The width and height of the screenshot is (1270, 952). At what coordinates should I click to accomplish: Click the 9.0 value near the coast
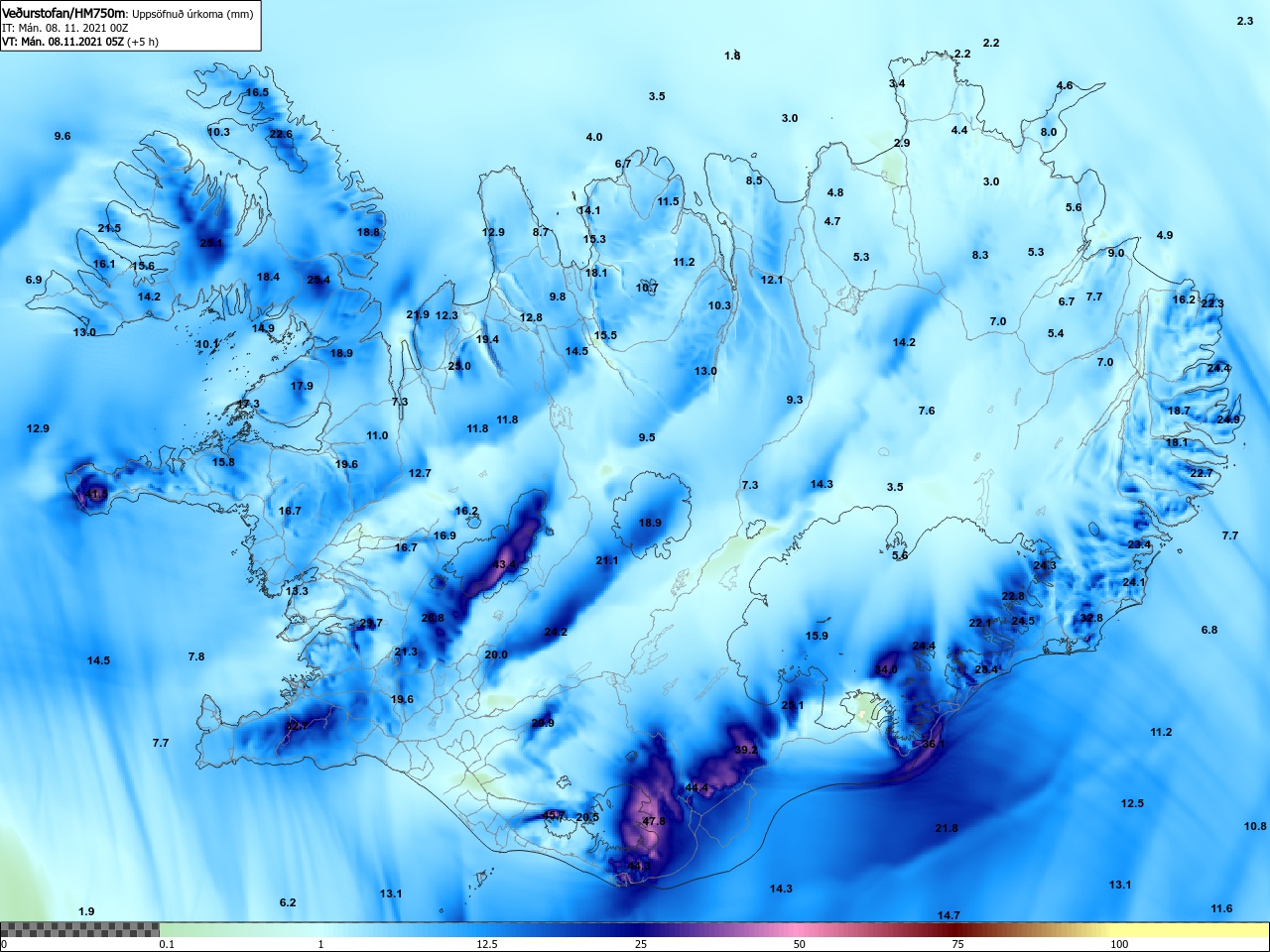coord(1116,254)
